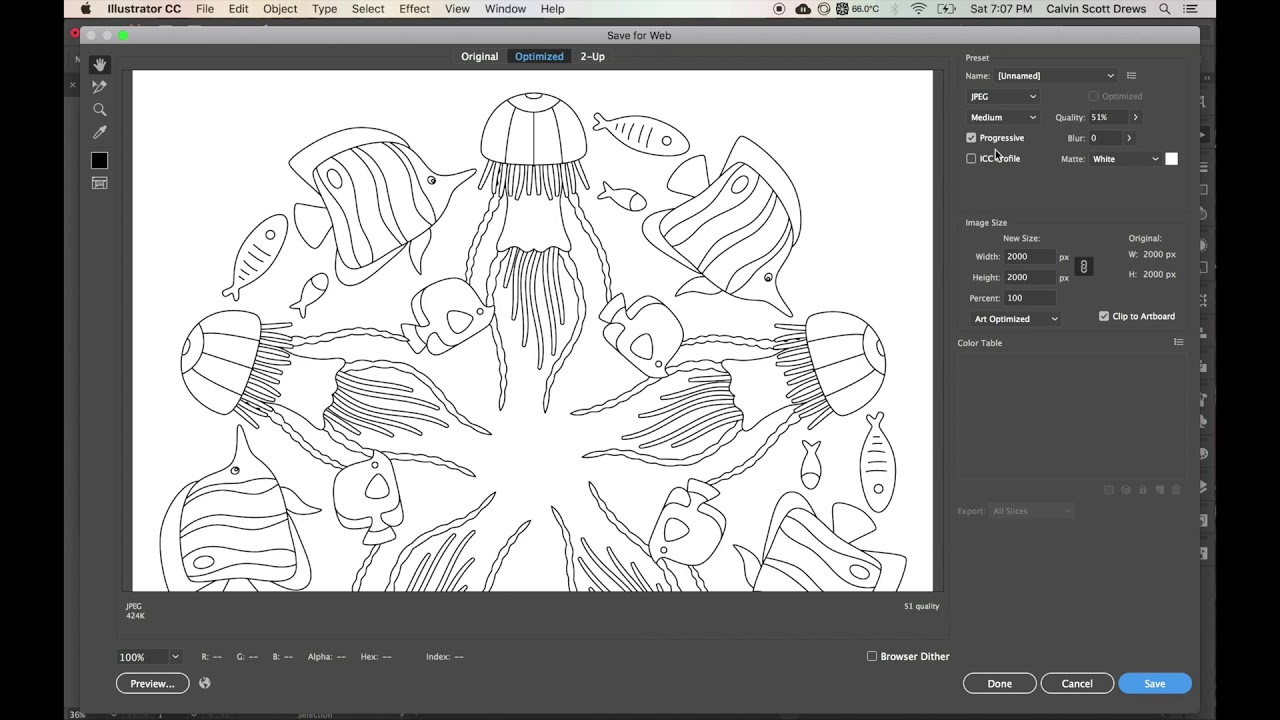Toggle the Clip to Artboard checkbox
The image size is (1280, 720).
(x=1104, y=316)
